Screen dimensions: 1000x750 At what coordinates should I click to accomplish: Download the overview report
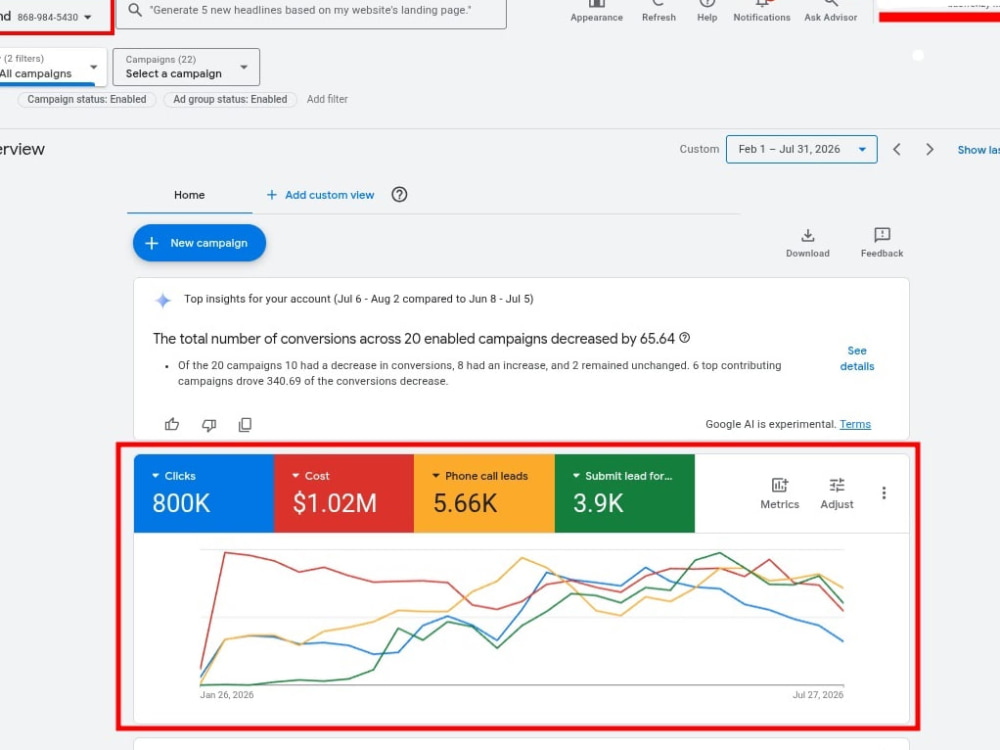click(807, 243)
